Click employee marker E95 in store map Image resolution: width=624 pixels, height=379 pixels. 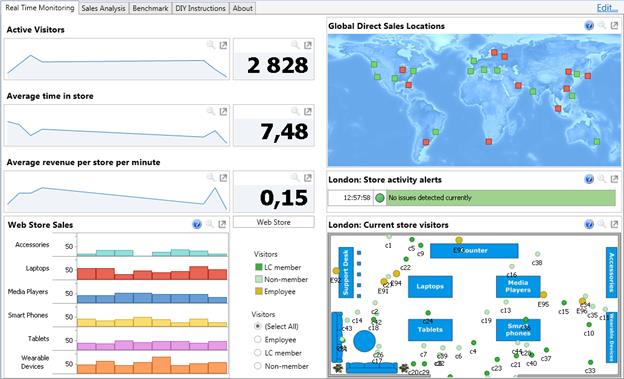(x=543, y=295)
